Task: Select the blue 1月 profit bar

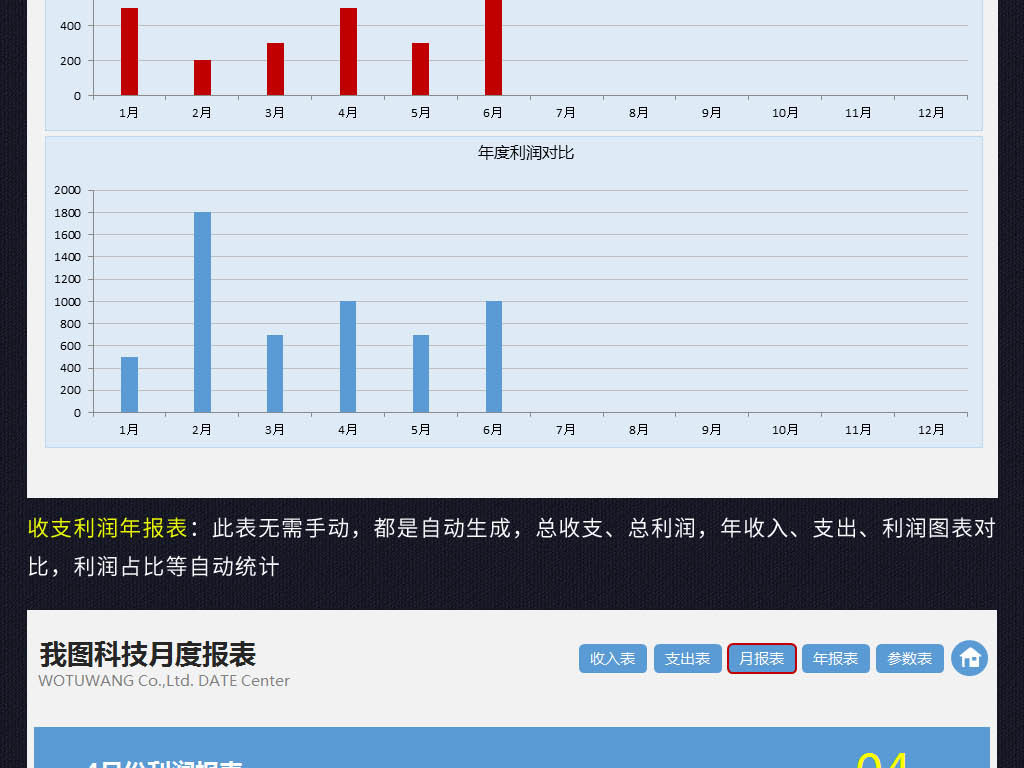Action: coord(129,385)
